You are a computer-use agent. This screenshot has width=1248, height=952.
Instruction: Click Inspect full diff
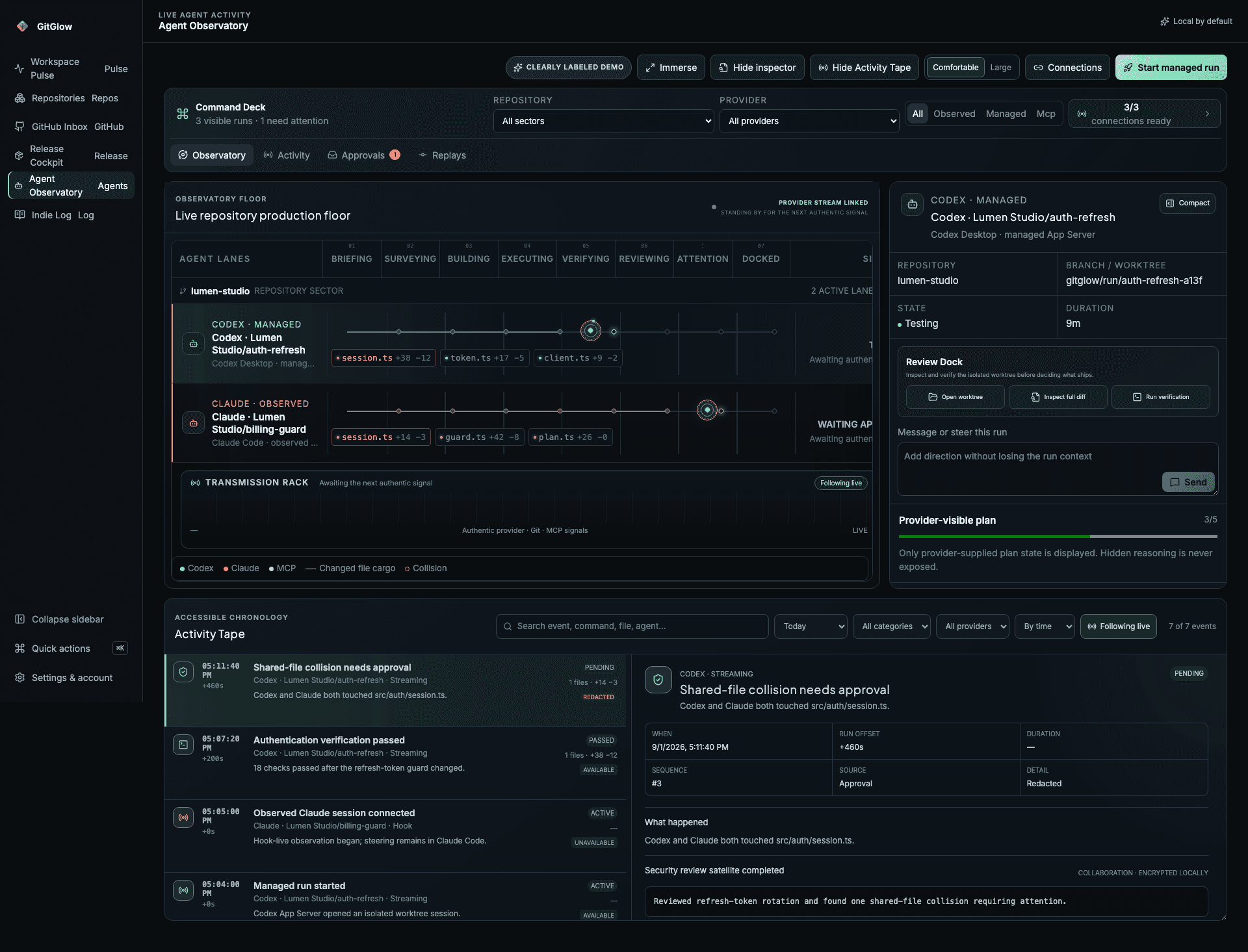pyautogui.click(x=1058, y=397)
